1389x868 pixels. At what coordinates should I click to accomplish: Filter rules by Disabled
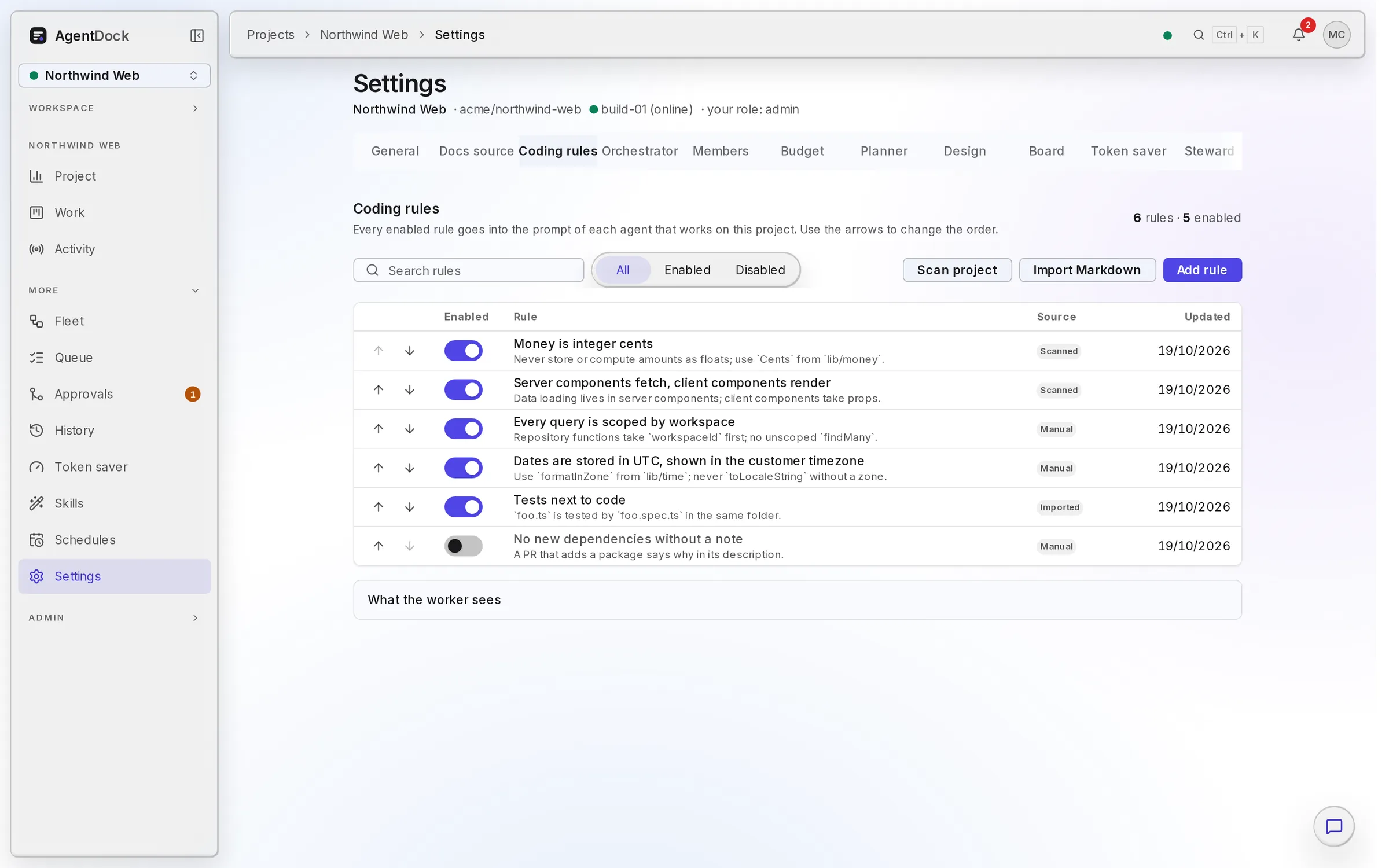[x=760, y=270]
